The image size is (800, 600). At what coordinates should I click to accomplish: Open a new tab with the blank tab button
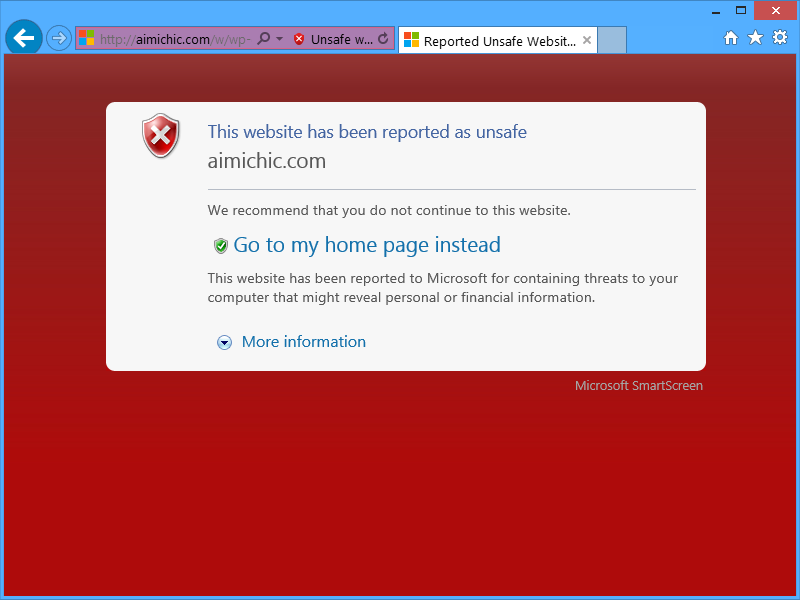(612, 40)
